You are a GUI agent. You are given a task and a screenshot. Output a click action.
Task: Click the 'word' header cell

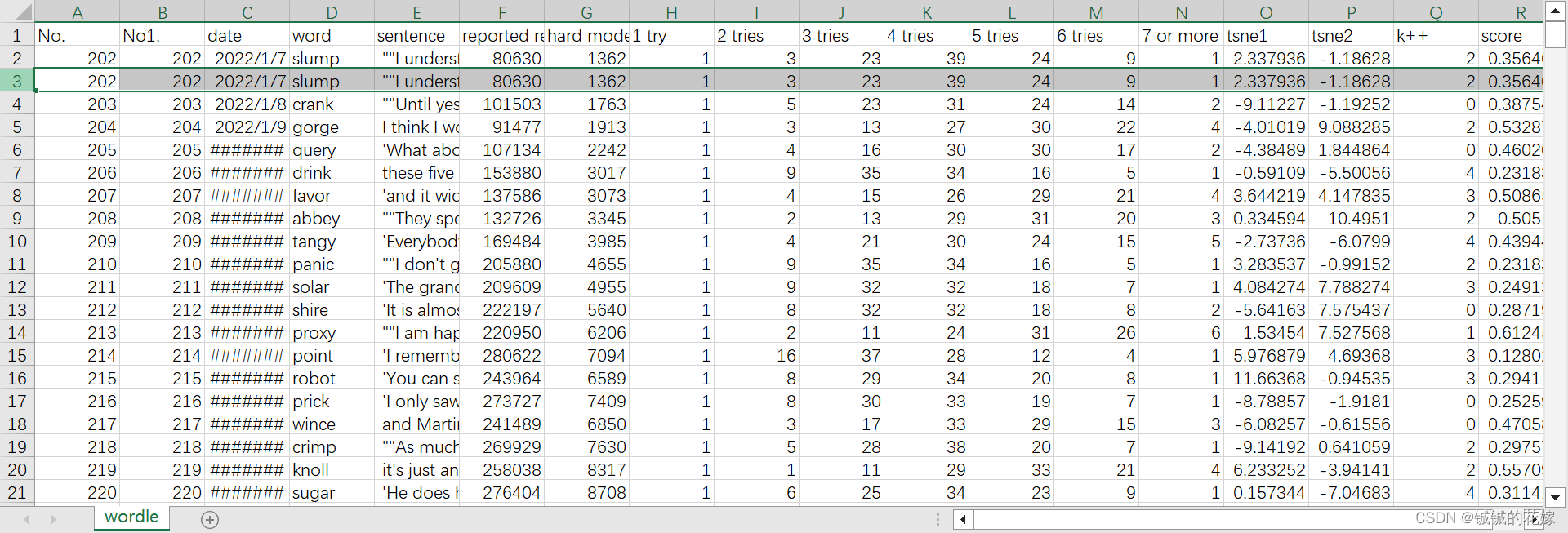tap(332, 35)
